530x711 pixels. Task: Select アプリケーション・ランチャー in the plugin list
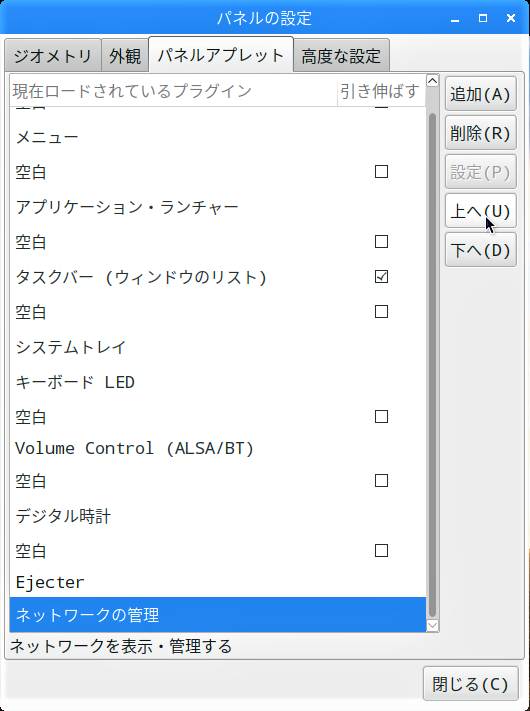coord(218,207)
